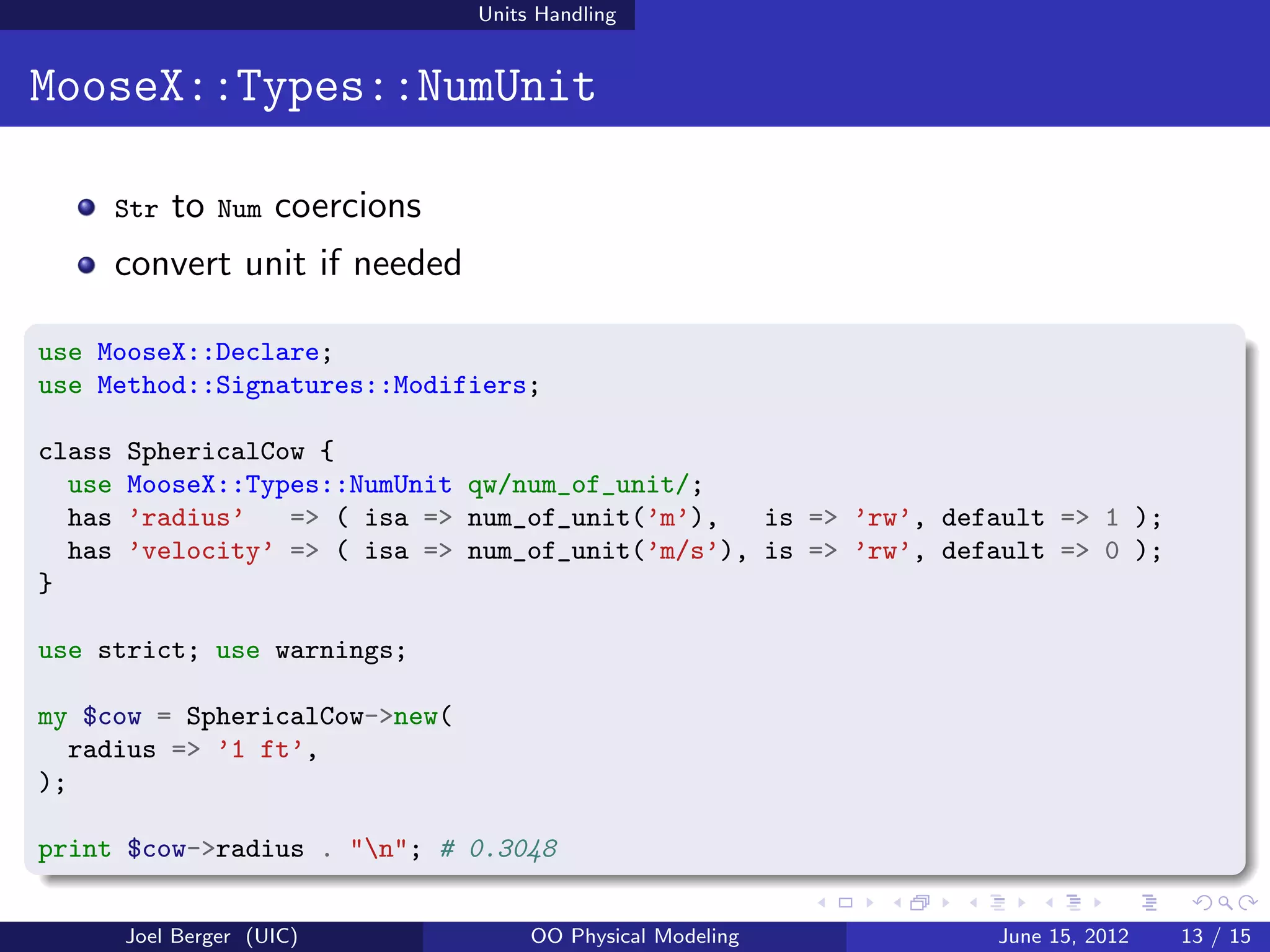Viewport: 1270px width, 952px height.
Task: Click 'default => 1' on radius line
Action: point(1030,518)
